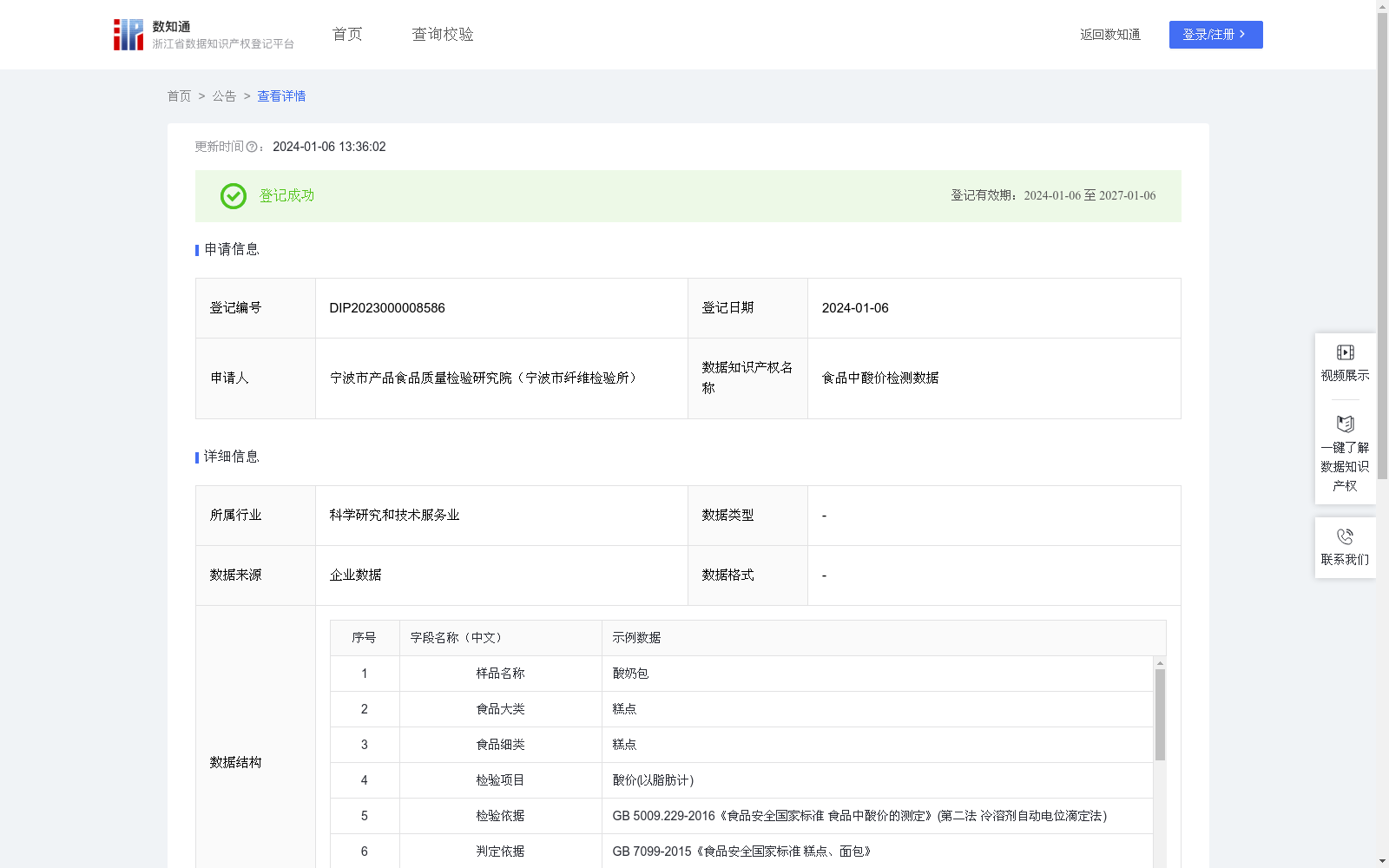Click the 数据知识产权名称 label cell
1389x868 pixels.
747,378
